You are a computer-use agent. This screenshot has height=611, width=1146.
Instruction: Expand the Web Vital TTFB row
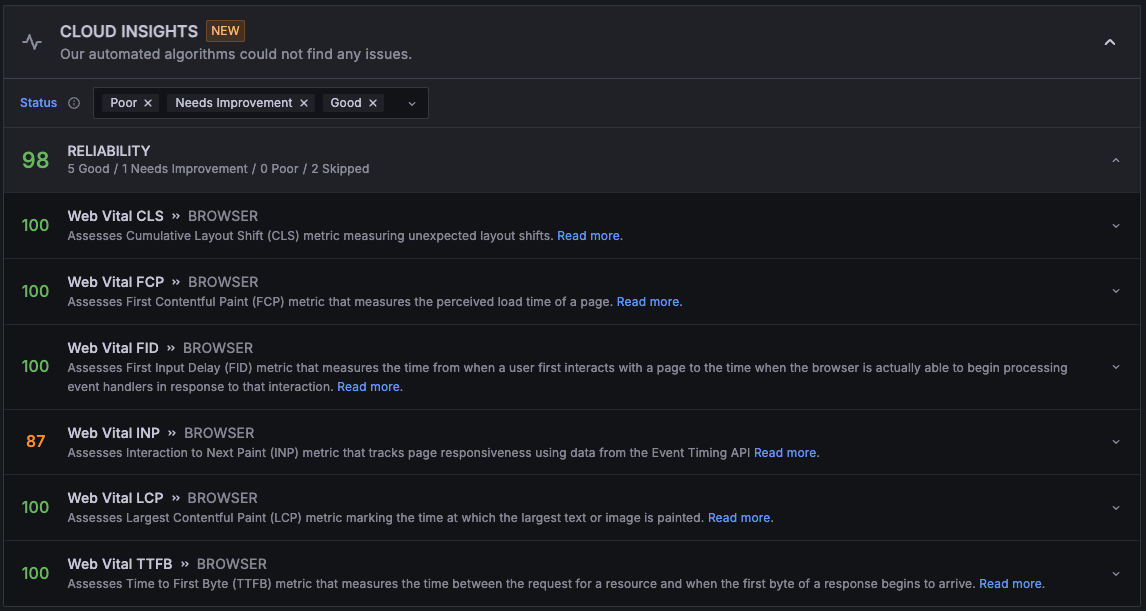1116,573
